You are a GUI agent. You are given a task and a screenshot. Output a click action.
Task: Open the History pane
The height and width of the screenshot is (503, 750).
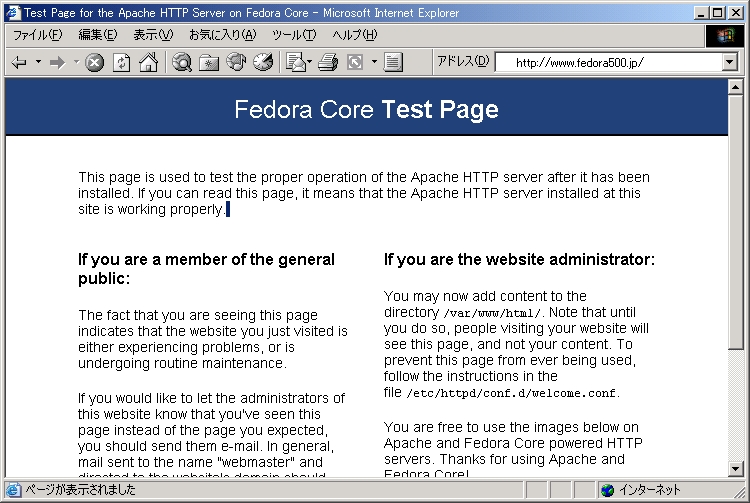click(263, 62)
